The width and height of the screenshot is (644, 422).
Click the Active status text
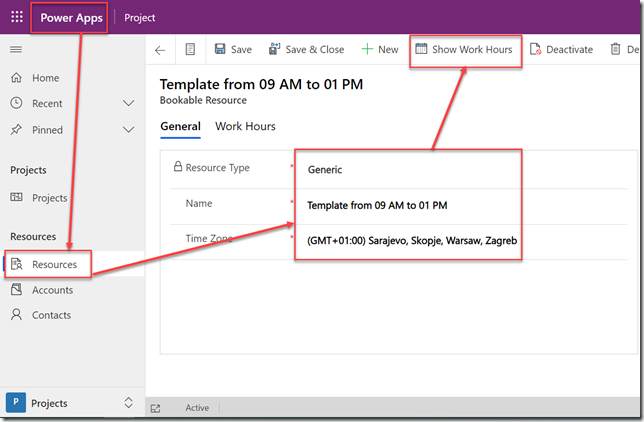click(x=197, y=408)
